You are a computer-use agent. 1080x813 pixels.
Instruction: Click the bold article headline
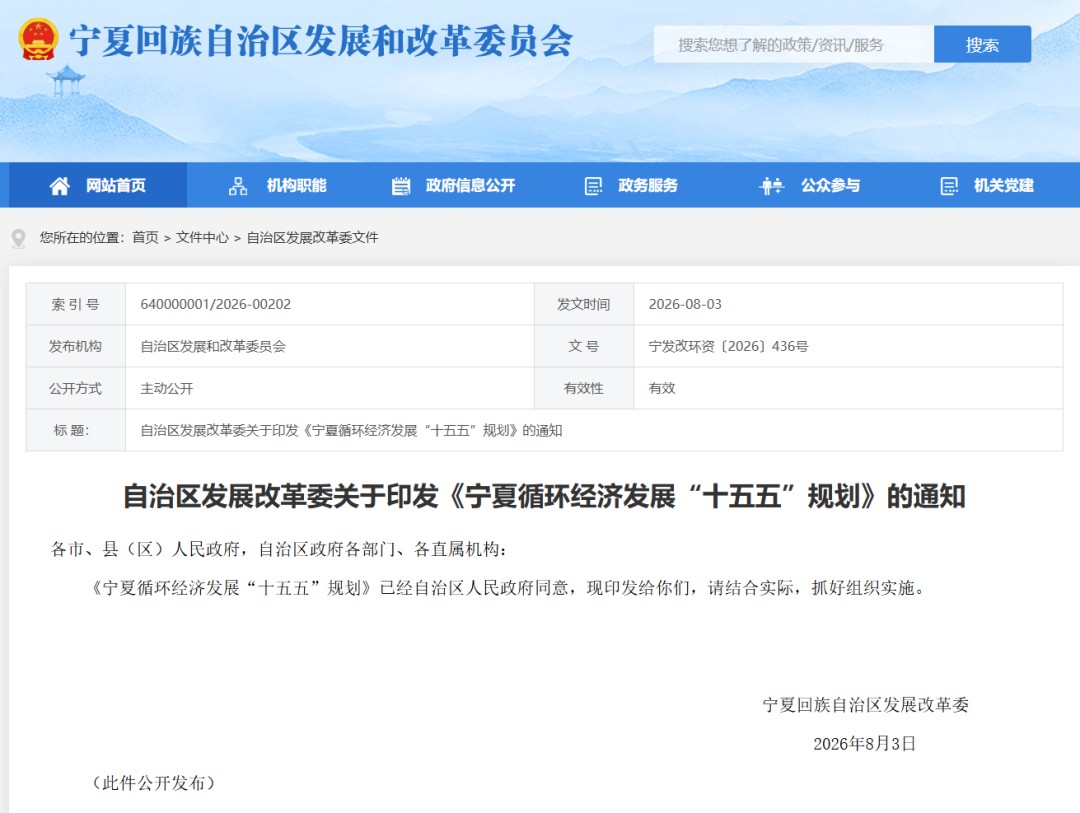[544, 496]
